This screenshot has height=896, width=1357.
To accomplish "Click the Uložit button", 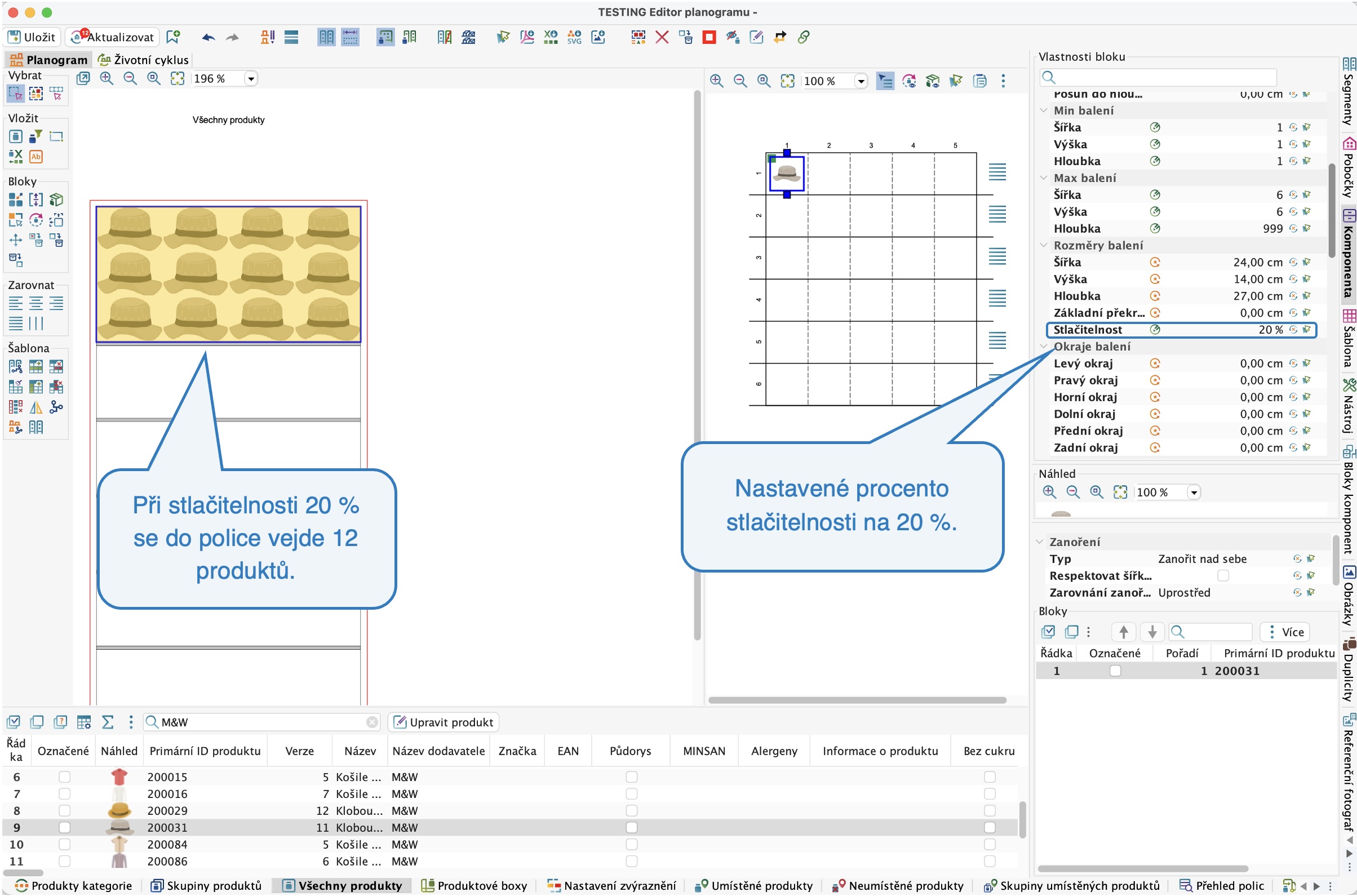I will pyautogui.click(x=32, y=37).
